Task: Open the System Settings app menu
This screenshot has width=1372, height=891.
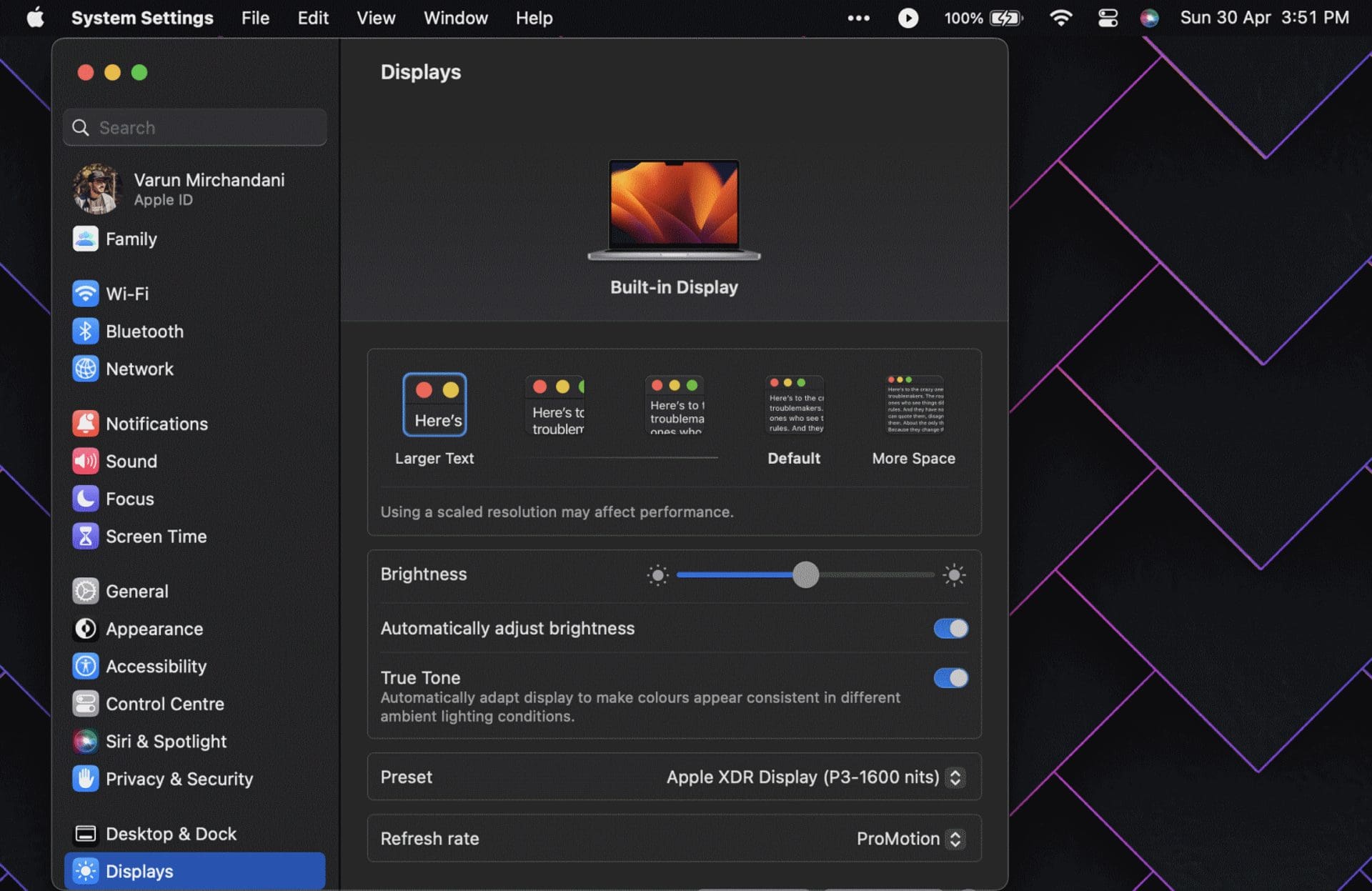Action: (142, 18)
